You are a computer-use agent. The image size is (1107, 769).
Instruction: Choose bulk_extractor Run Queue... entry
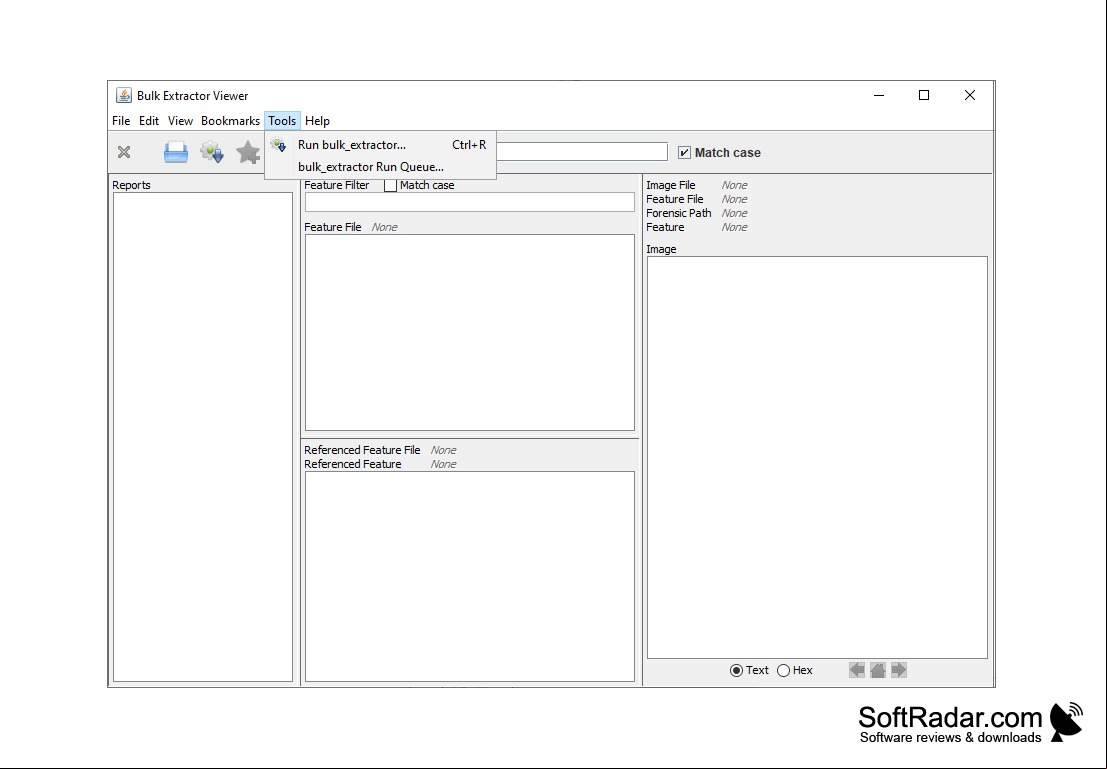381,167
